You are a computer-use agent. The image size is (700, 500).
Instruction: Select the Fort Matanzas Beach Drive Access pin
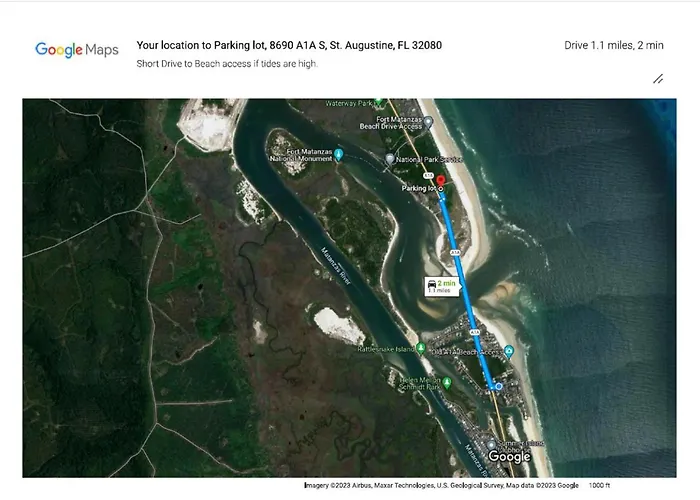(x=428, y=122)
